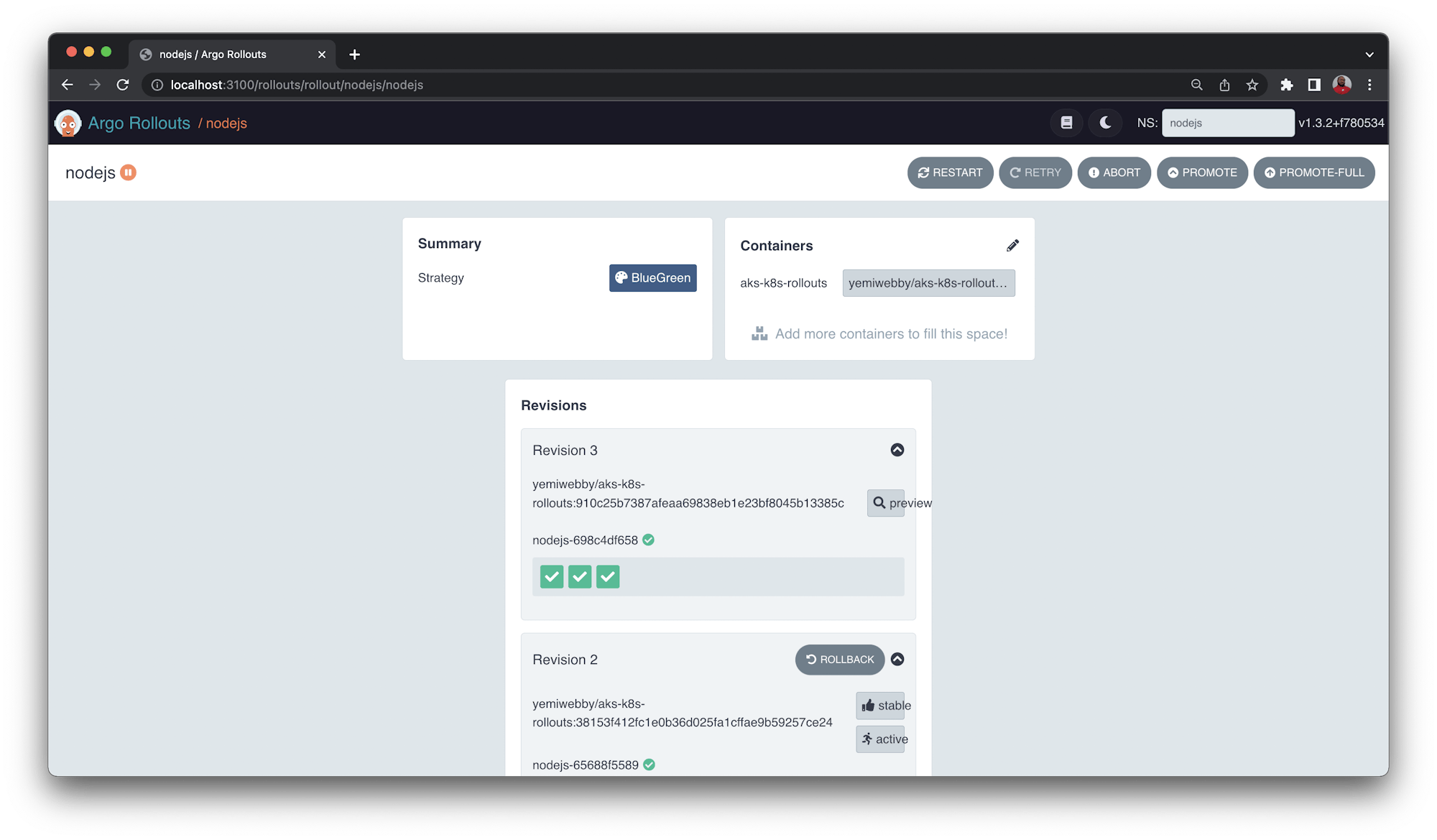
Task: Click the NS namespace input field
Action: 1227,123
